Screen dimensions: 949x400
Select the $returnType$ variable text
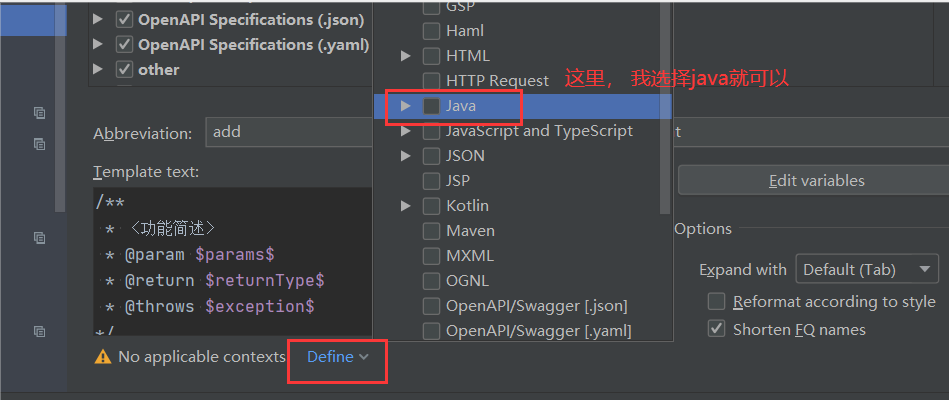[x=265, y=281]
